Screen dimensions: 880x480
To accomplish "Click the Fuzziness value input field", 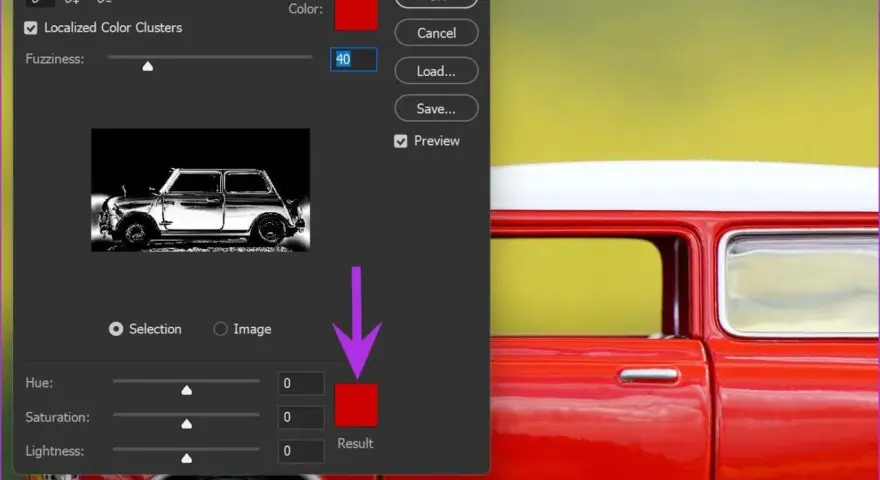I will [354, 60].
